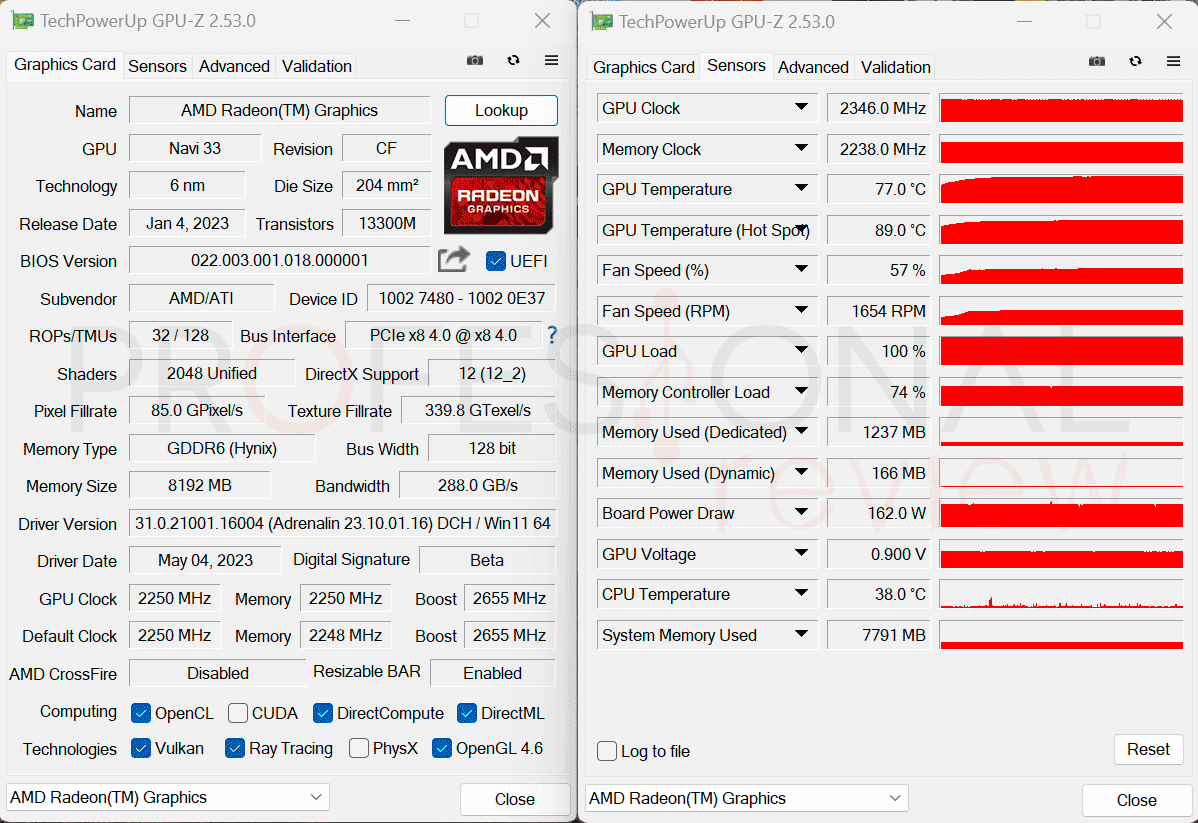Viewport: 1198px width, 823px height.
Task: Open the Board Power Draw dropdown
Action: [x=801, y=513]
